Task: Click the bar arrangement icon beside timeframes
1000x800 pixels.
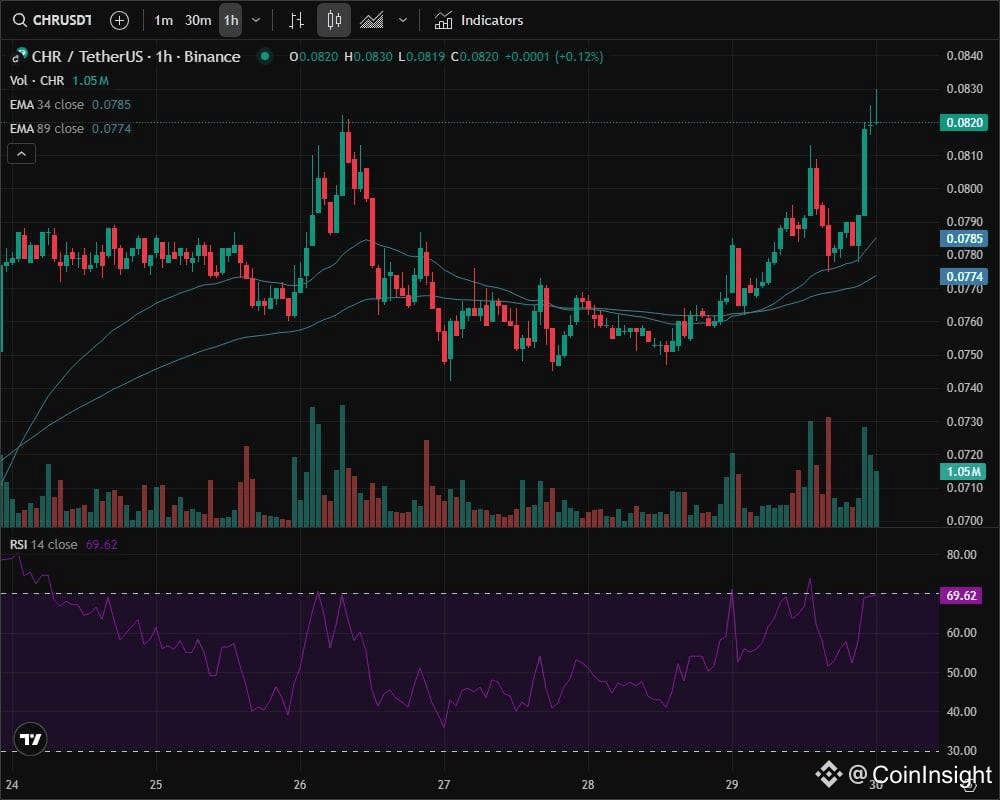Action: (x=296, y=20)
